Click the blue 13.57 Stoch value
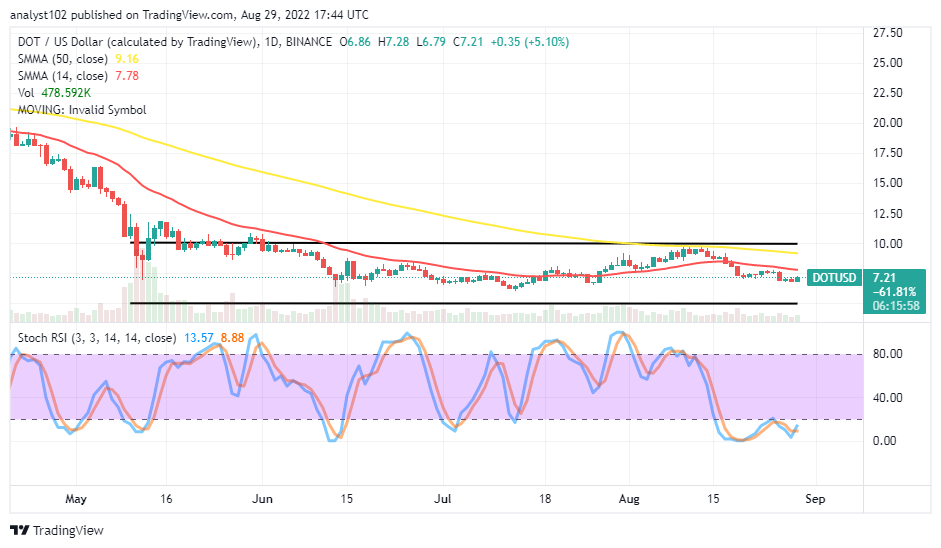Image resolution: width=941 pixels, height=548 pixels. tap(199, 338)
